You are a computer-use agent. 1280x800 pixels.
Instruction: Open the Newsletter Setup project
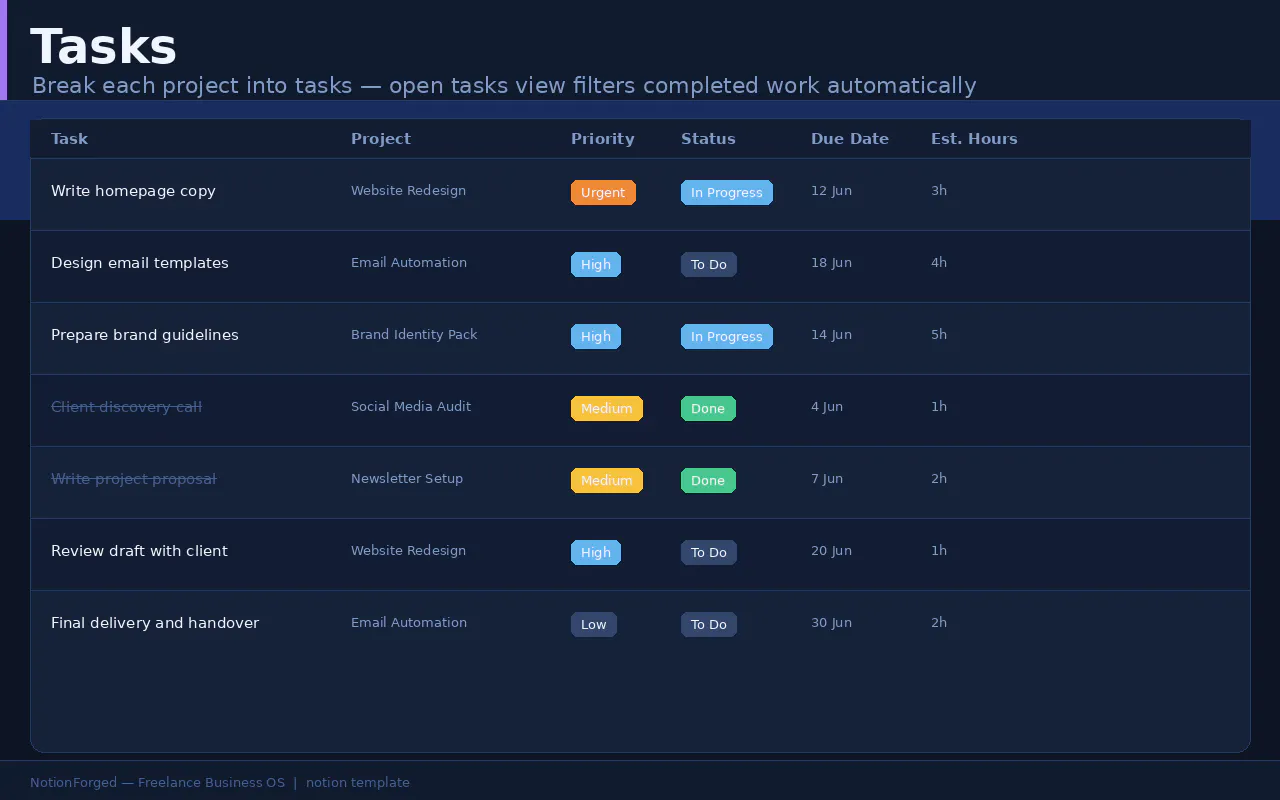tap(407, 479)
